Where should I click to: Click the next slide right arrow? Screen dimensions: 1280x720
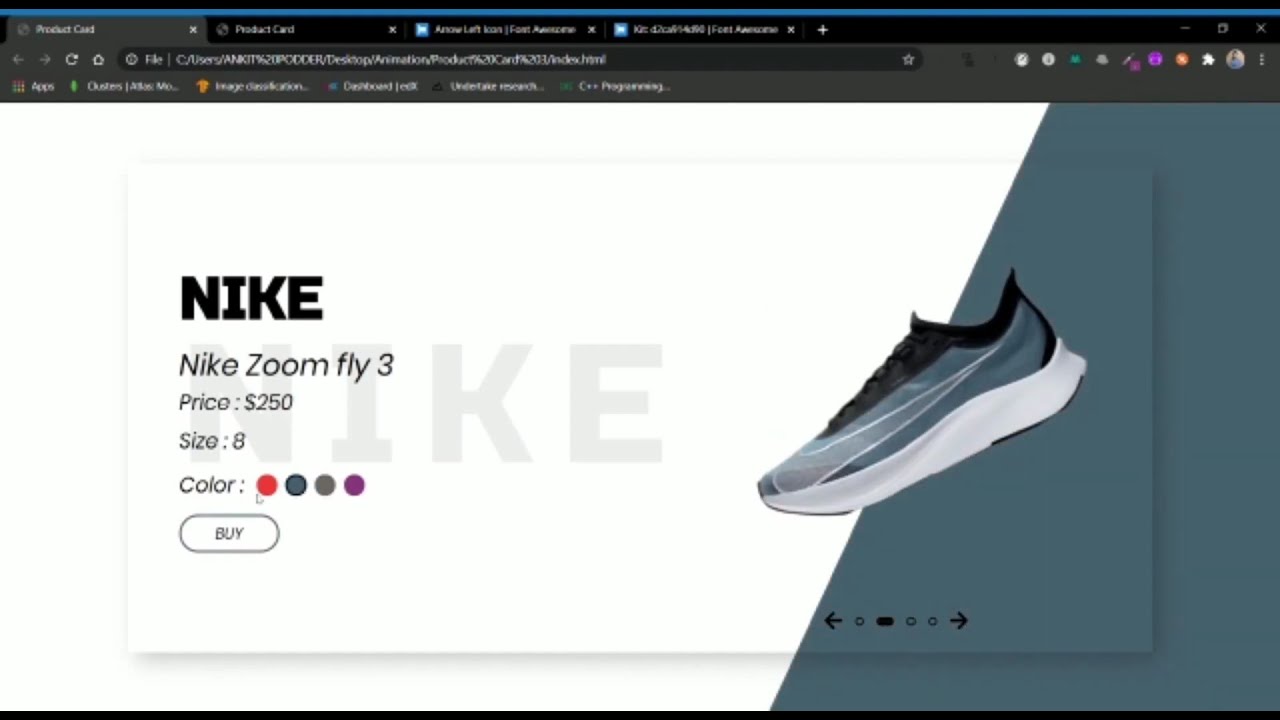pos(958,621)
